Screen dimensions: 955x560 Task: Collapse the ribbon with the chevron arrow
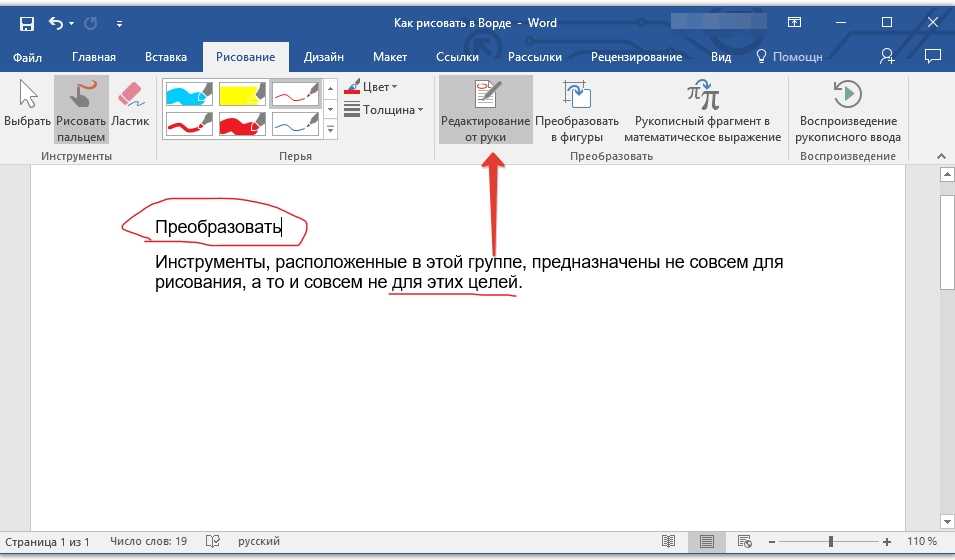tap(940, 156)
